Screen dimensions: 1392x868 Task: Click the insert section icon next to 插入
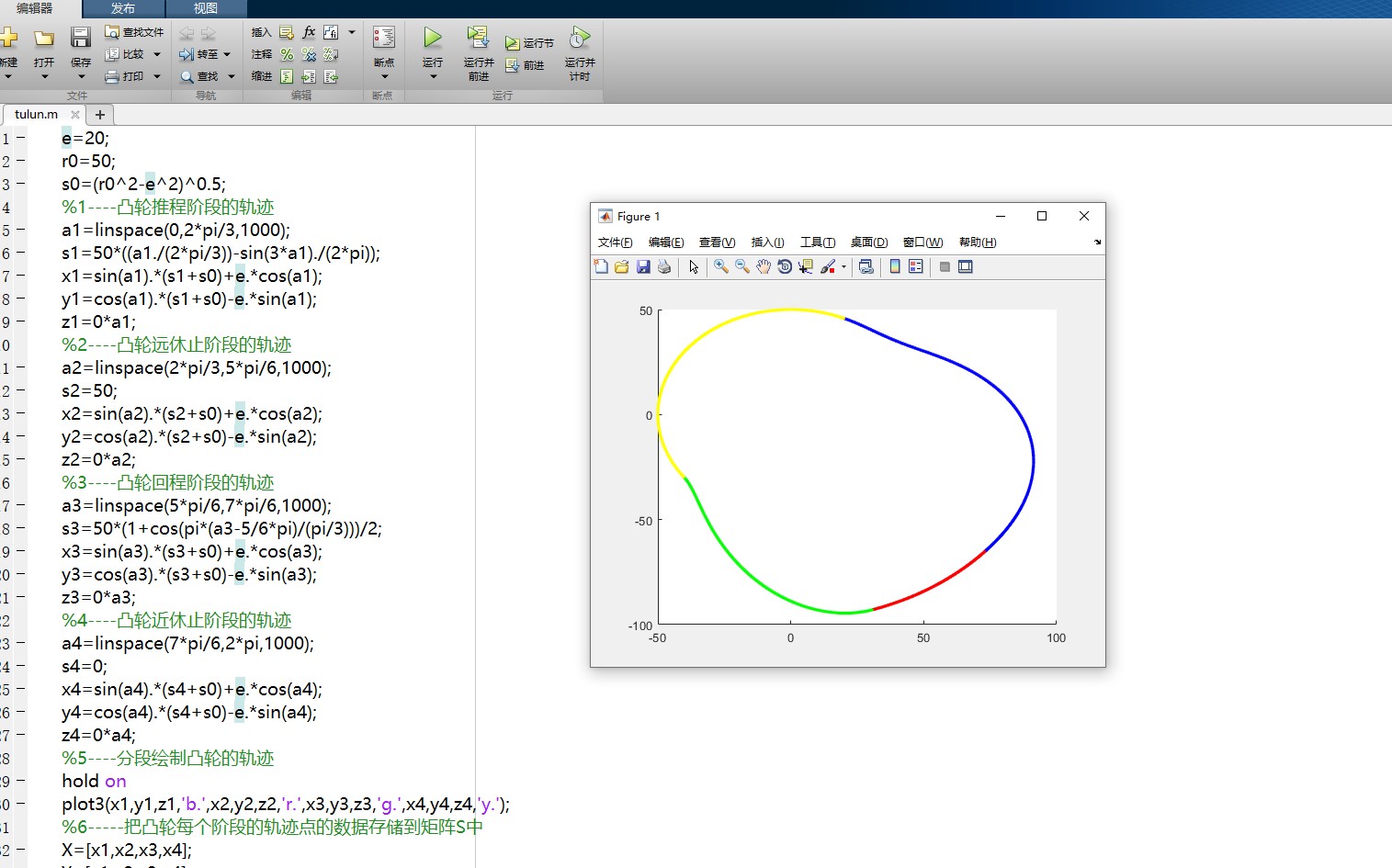point(287,32)
